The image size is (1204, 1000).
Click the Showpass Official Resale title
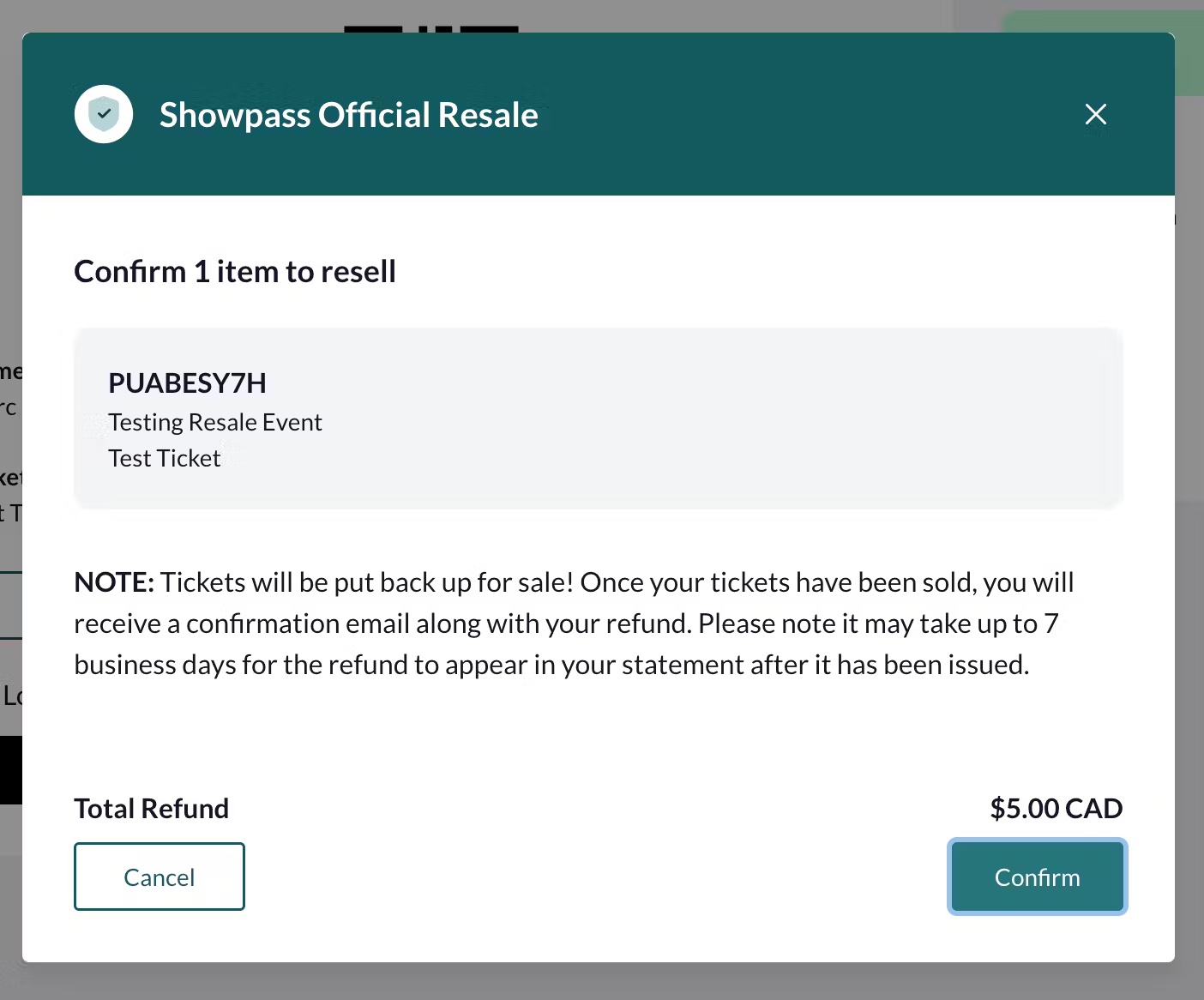349,115
